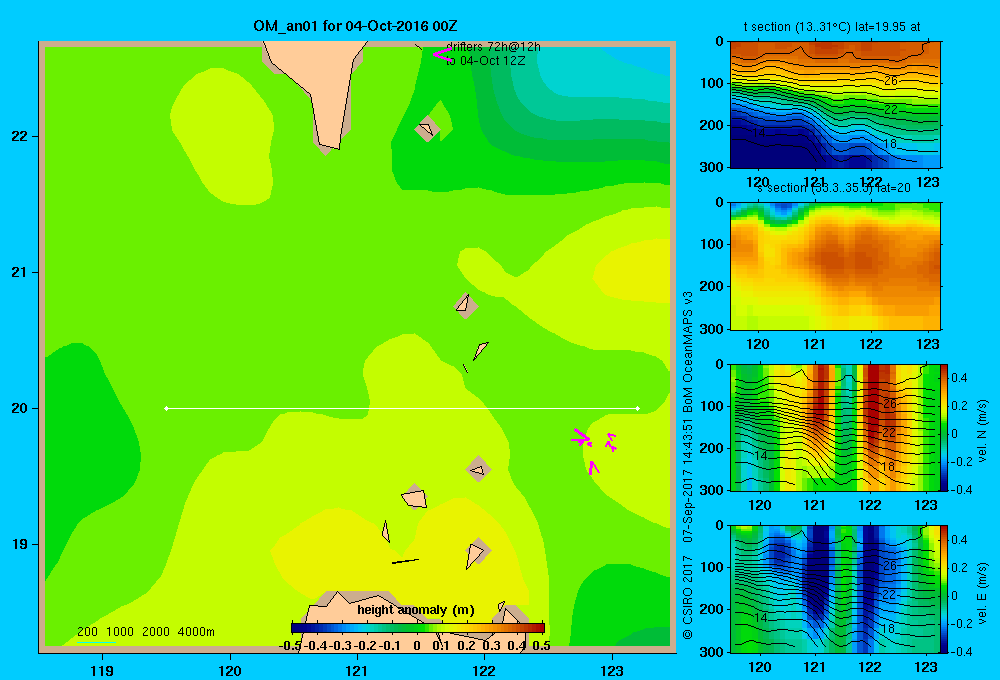Click the "200 1000 2000 4000m" depth contour legend
1000x680 pixels.
click(145, 632)
